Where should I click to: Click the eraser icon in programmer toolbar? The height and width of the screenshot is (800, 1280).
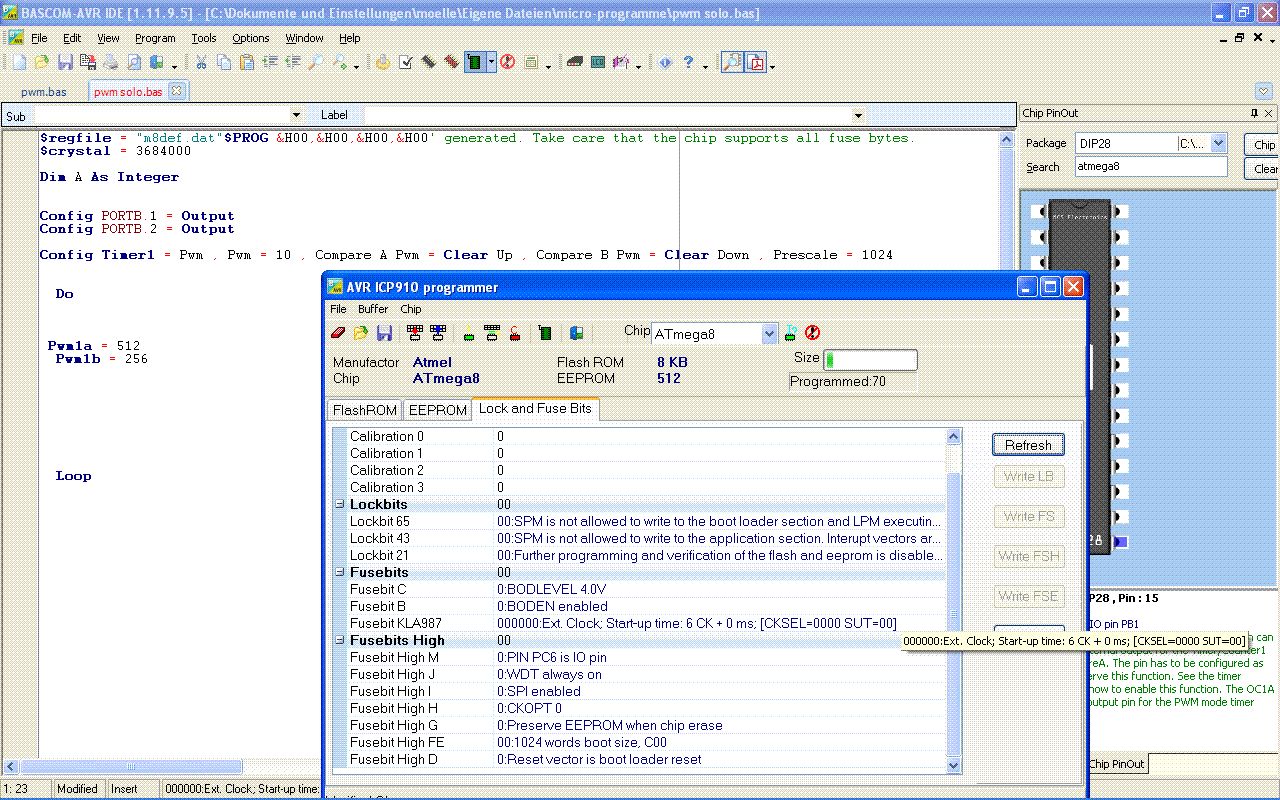click(337, 333)
